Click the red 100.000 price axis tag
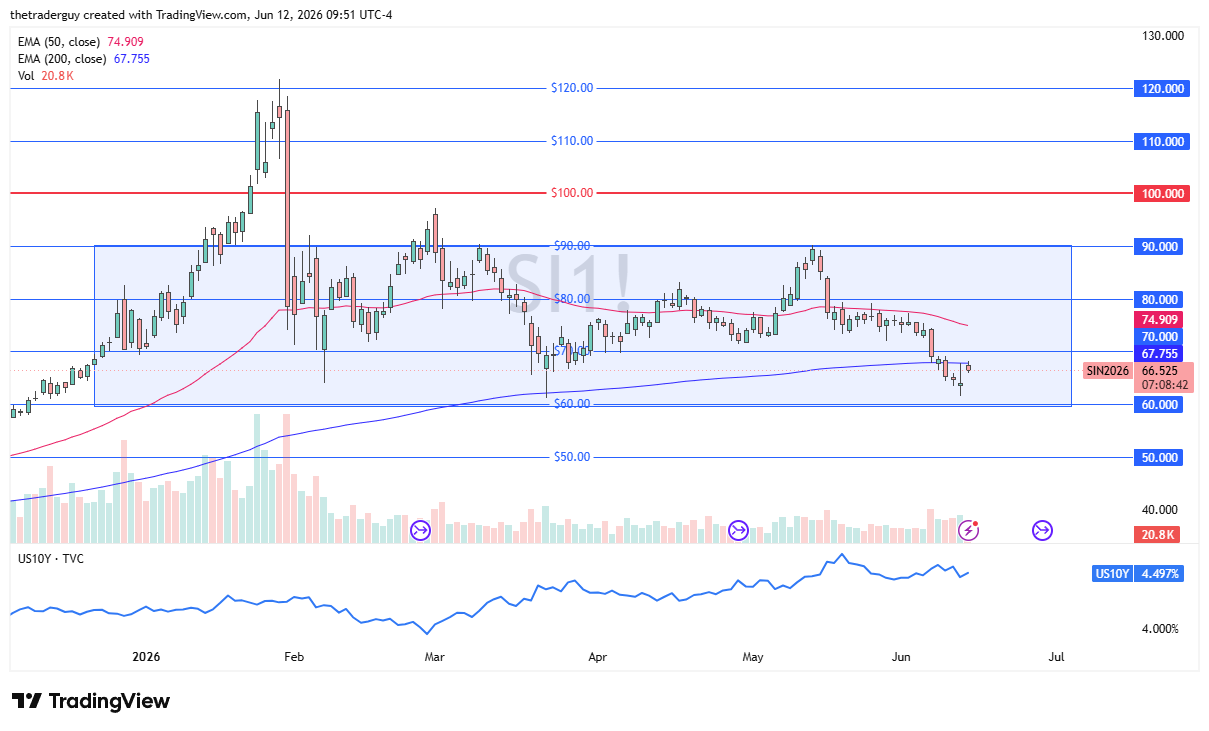This screenshot has height=731, width=1209. [1161, 193]
